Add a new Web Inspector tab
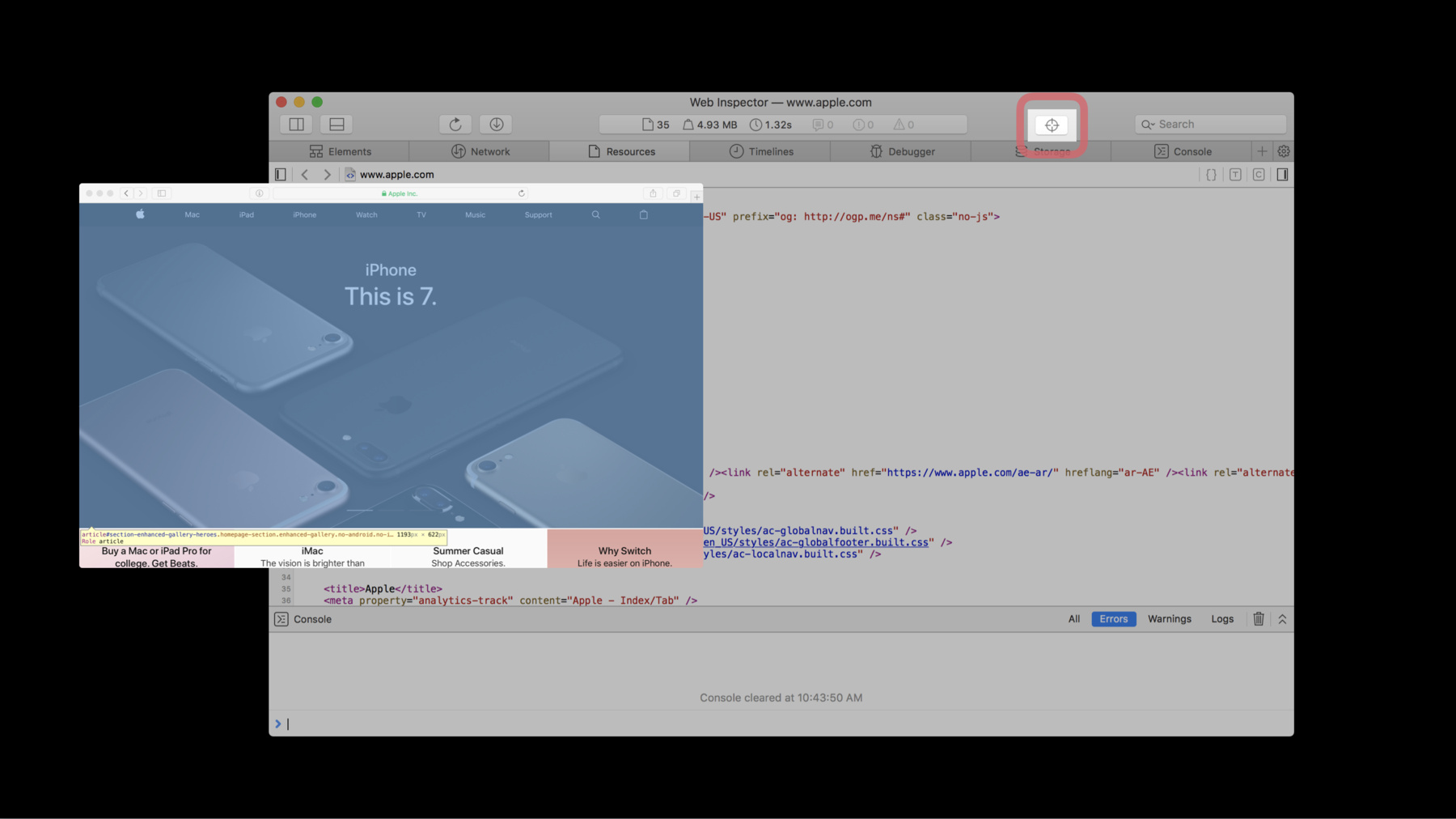This screenshot has height=819, width=1456. point(1262,151)
